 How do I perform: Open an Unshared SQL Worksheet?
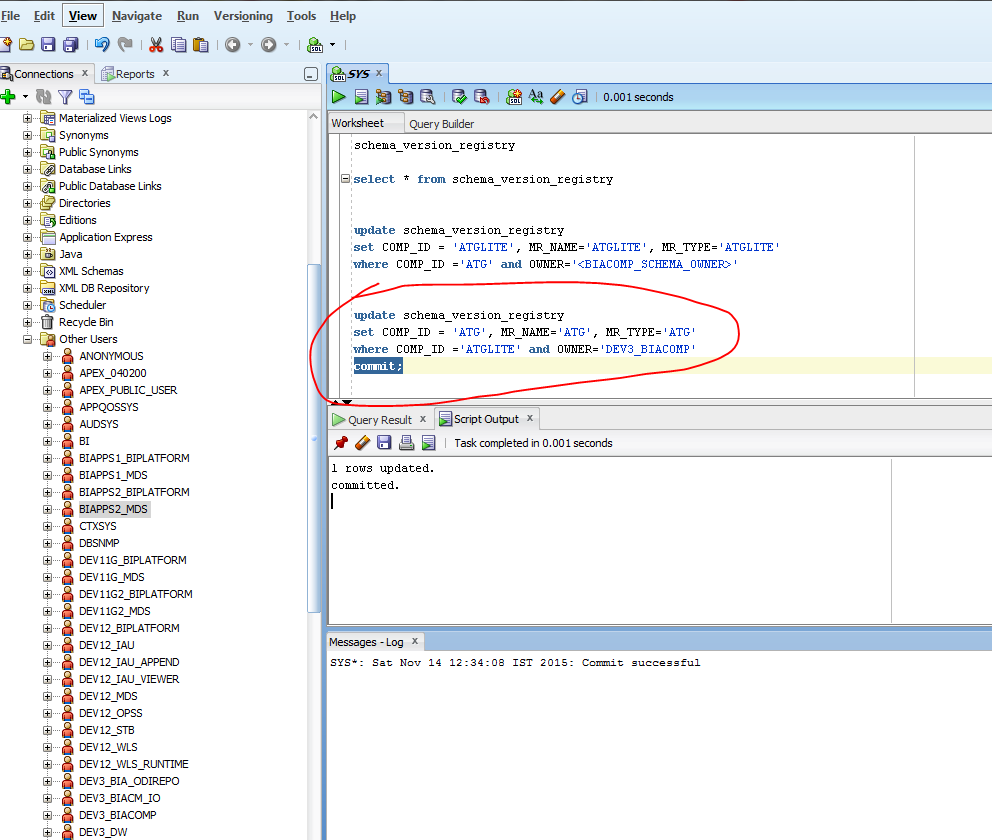coord(514,97)
